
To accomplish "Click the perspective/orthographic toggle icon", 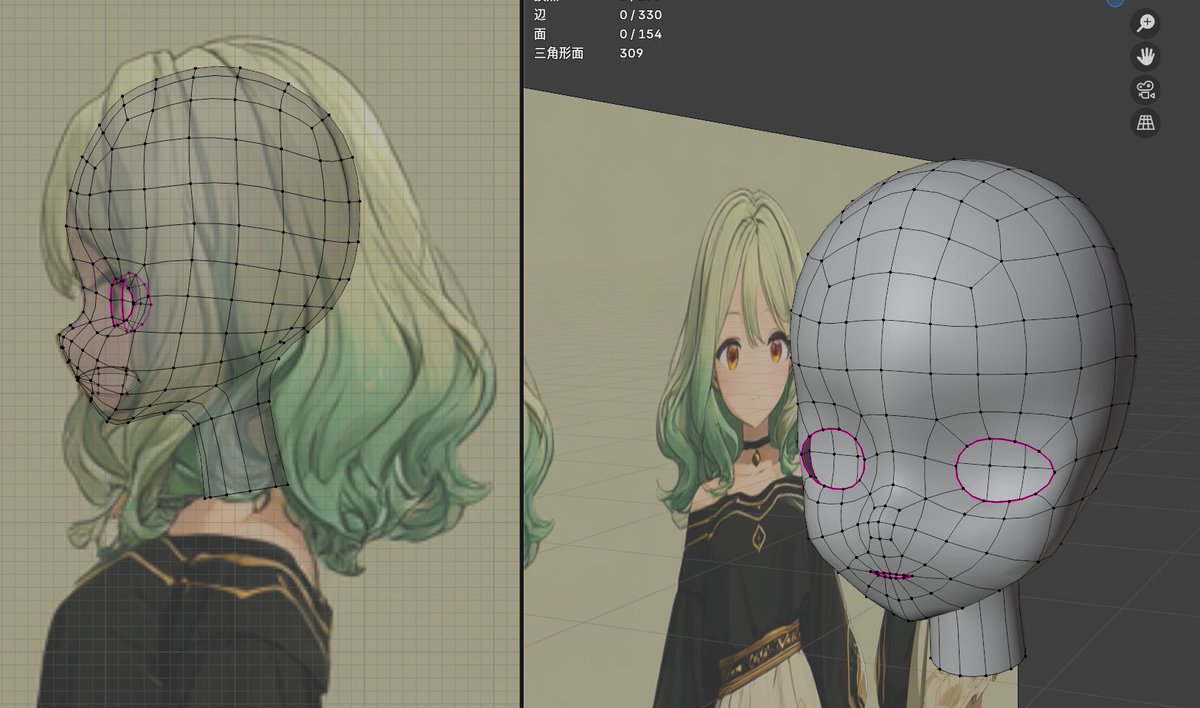I will (x=1145, y=123).
